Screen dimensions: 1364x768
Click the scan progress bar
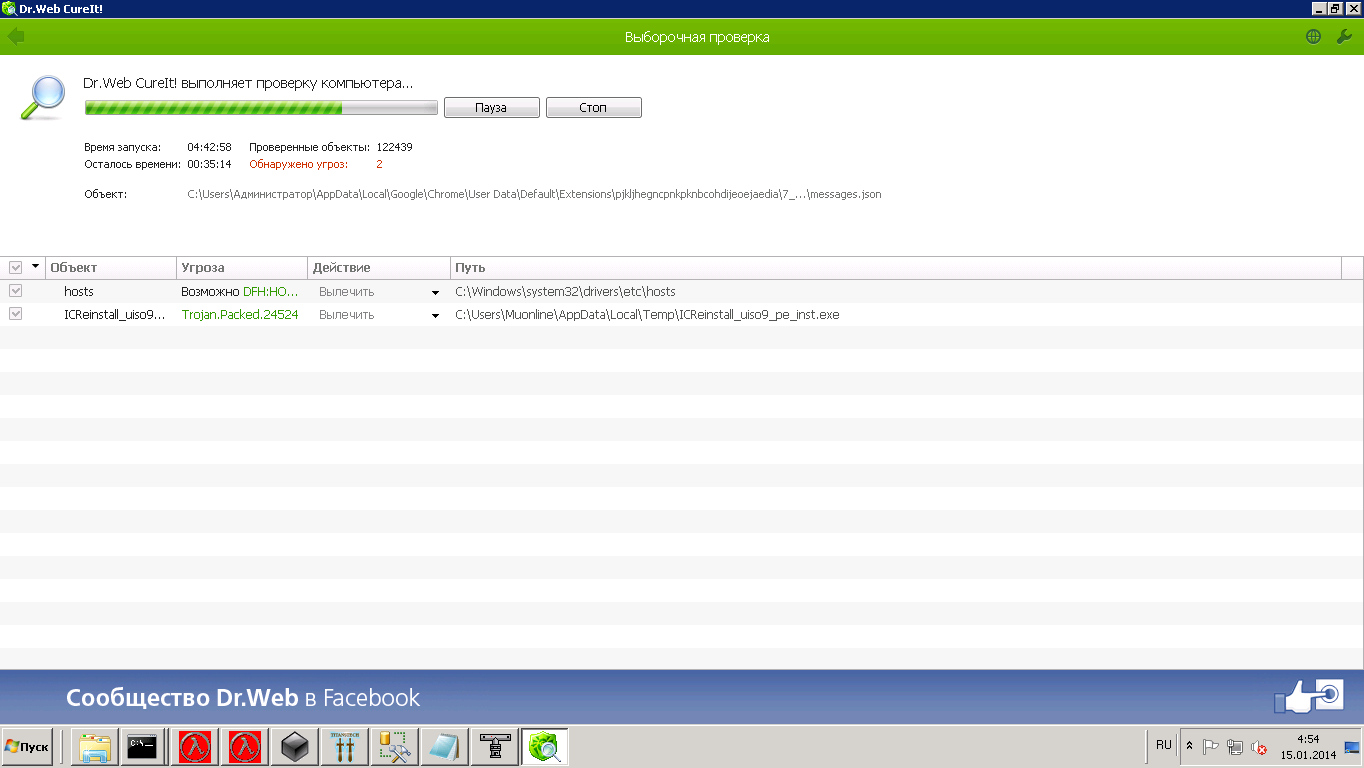[261, 107]
